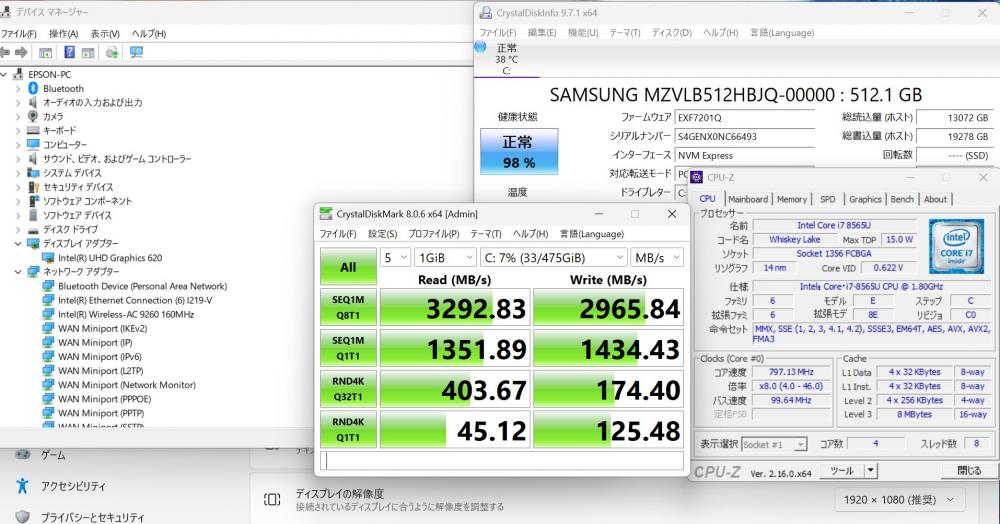Switch to the Mainboard tab in CPU-Z

tap(748, 199)
